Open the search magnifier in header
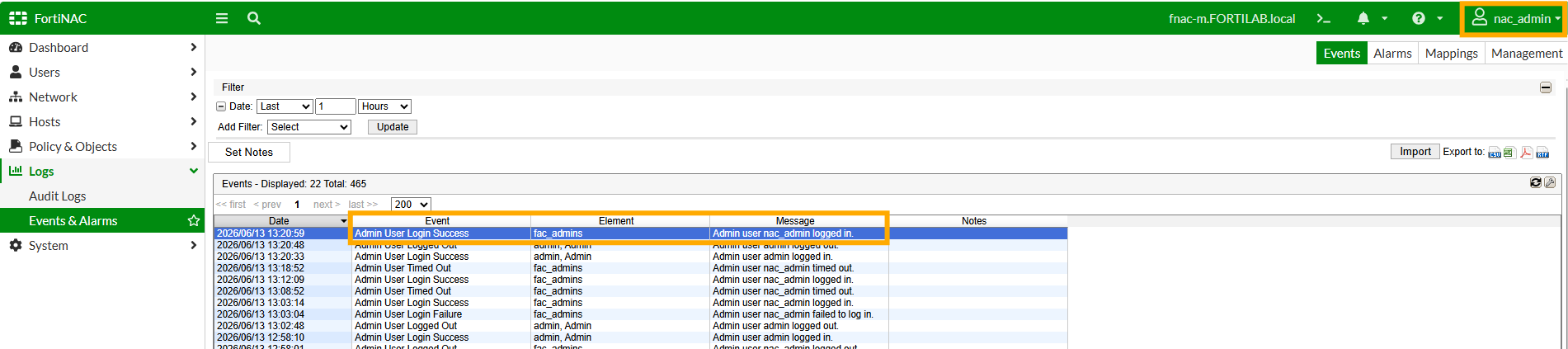The width and height of the screenshot is (1568, 349). pyautogui.click(x=254, y=18)
